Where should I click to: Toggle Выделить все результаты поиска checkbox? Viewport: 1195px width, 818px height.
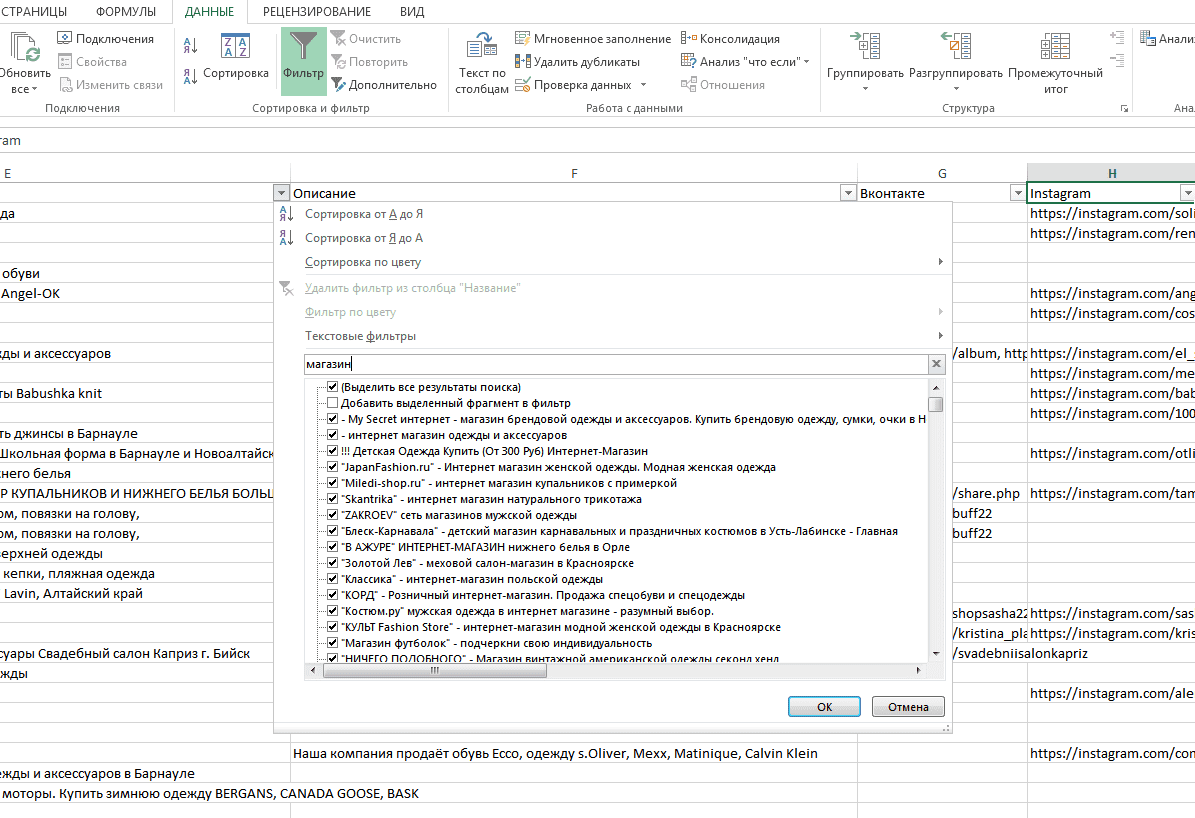click(x=332, y=387)
